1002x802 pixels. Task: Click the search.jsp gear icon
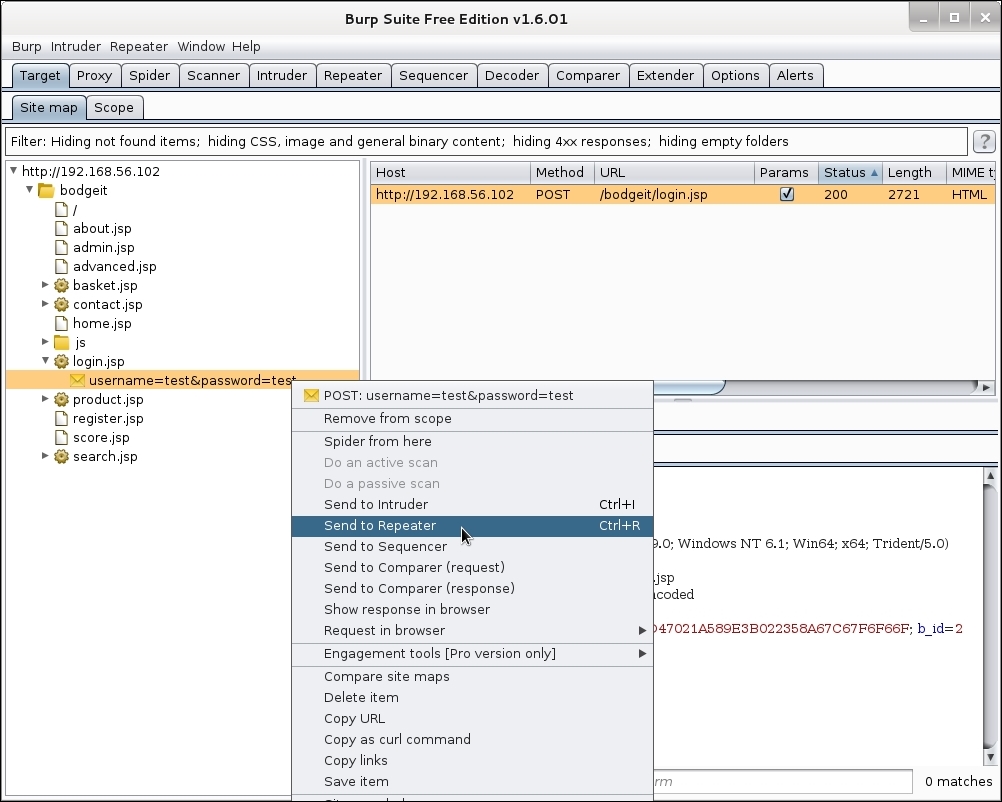pos(61,456)
